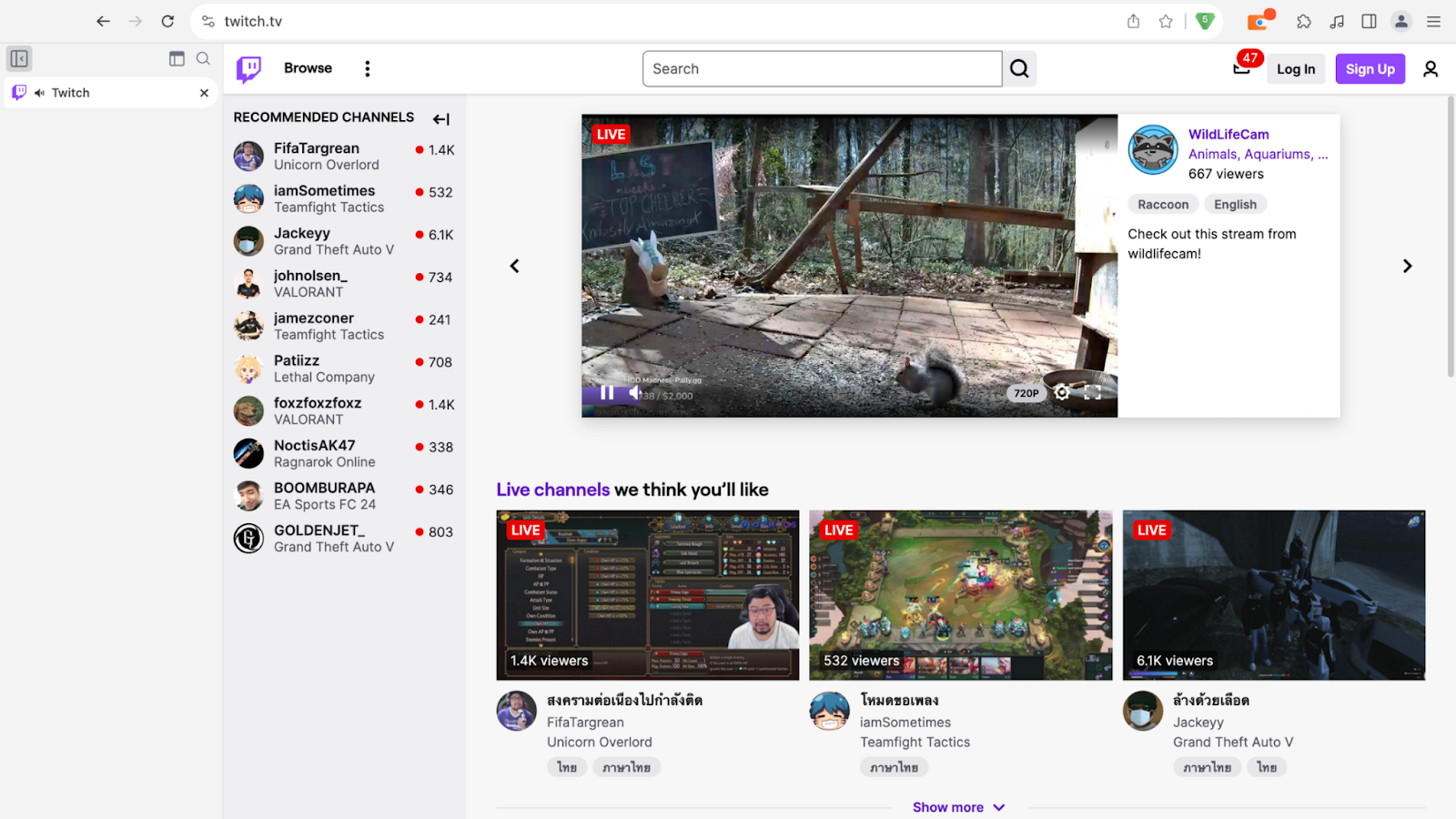Click Unicorn Overlord under FifaTargrean card

pyautogui.click(x=600, y=743)
